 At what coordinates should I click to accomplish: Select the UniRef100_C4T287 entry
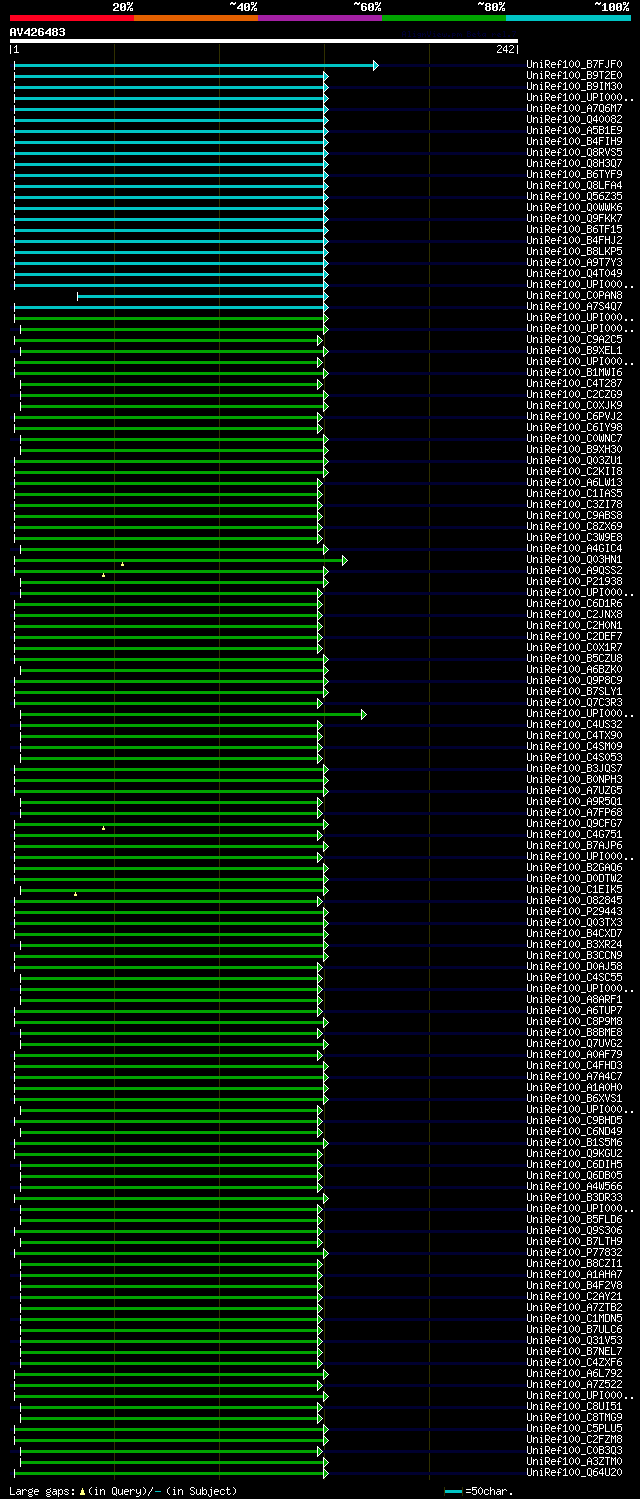574,384
